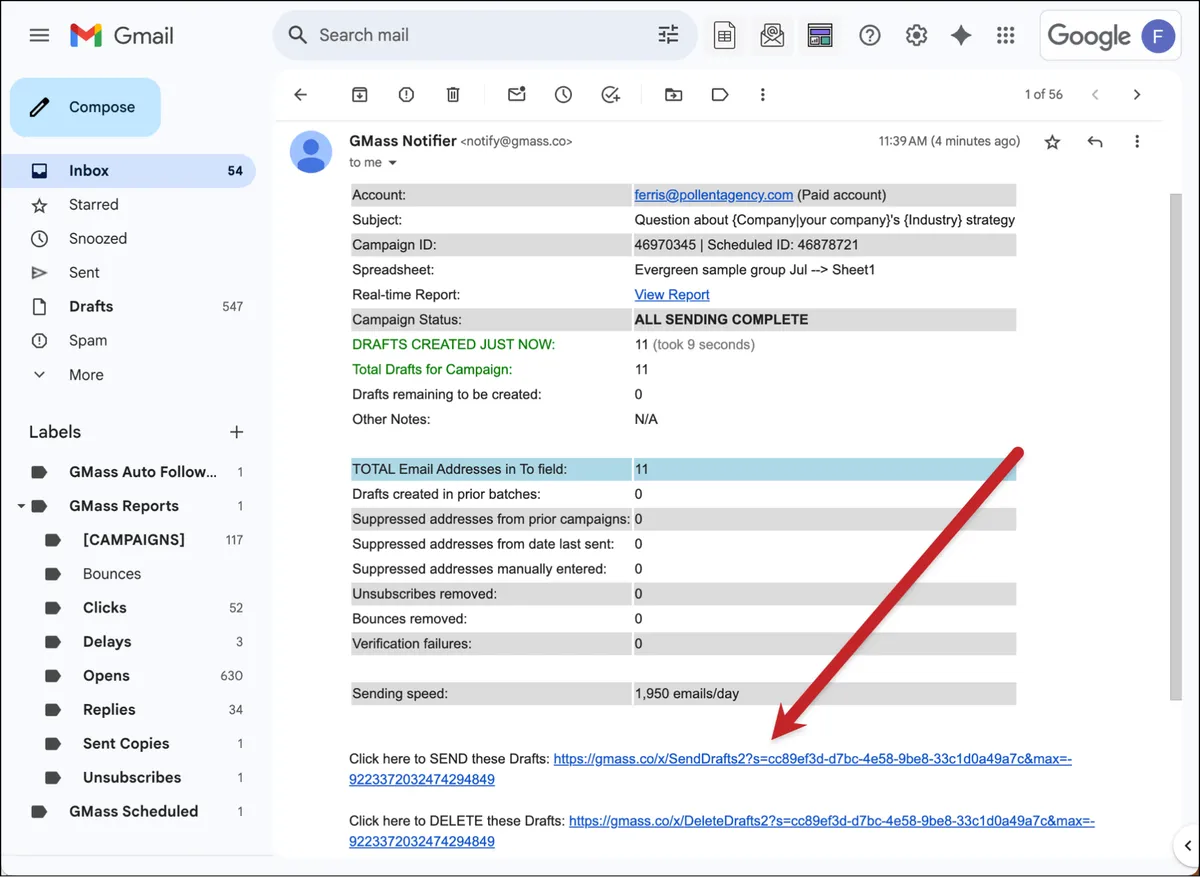Report this message as spam

406,94
